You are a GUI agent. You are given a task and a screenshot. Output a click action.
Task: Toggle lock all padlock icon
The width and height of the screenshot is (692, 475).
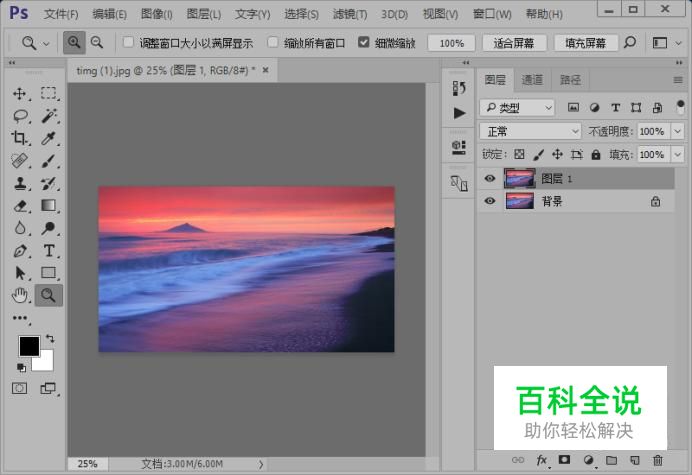[596, 155]
